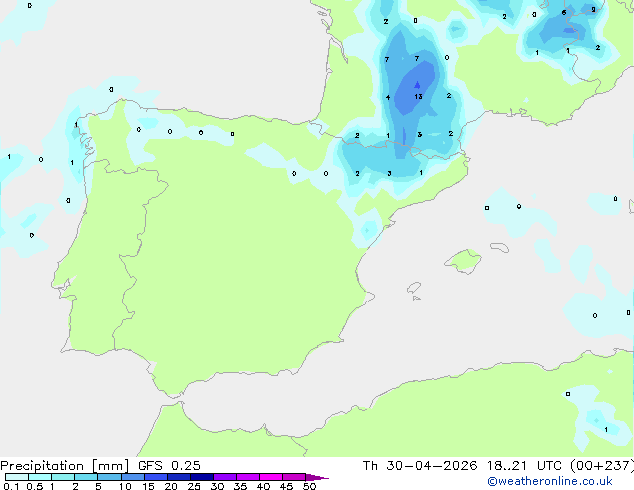Image resolution: width=634 pixels, height=490 pixels.
Task: Click the legend tick label '35'
Action: tap(240, 486)
